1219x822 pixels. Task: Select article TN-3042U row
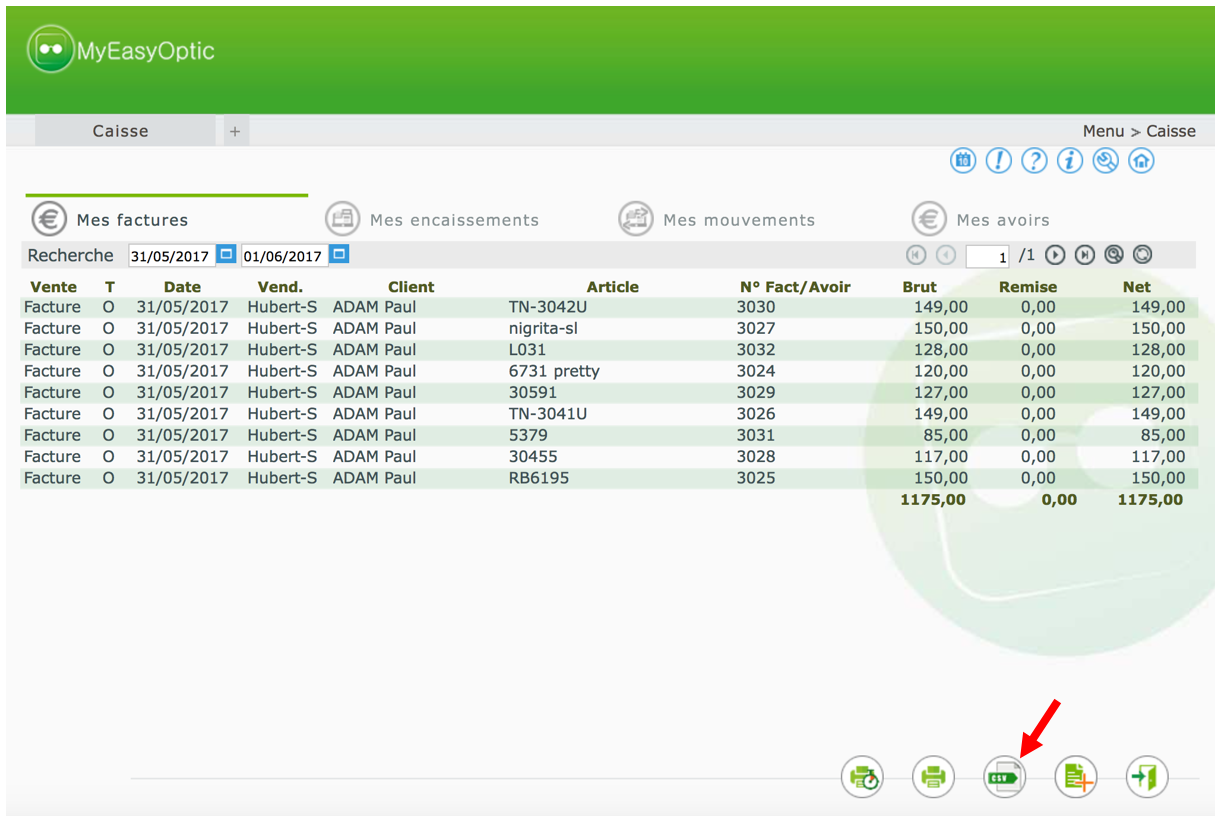point(609,307)
